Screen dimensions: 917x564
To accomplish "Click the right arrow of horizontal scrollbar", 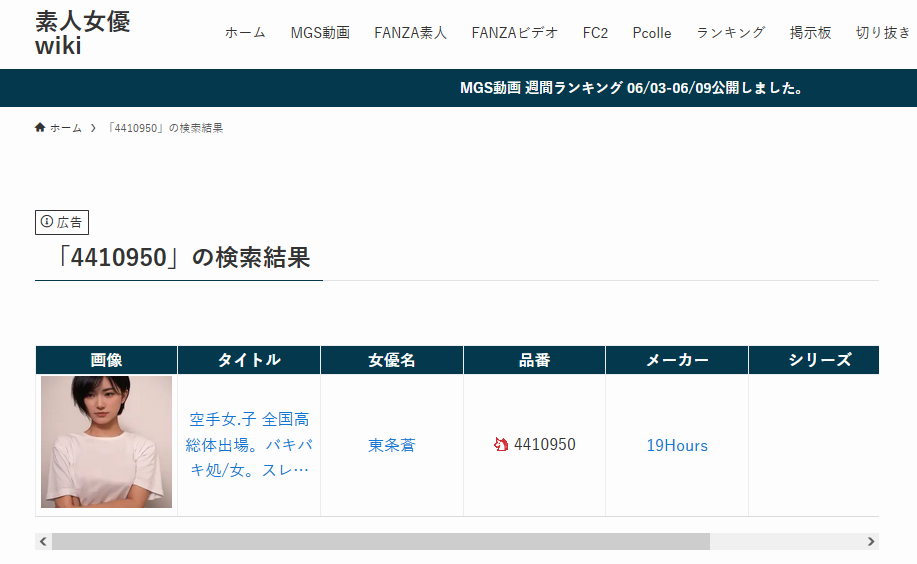I will pyautogui.click(x=871, y=542).
